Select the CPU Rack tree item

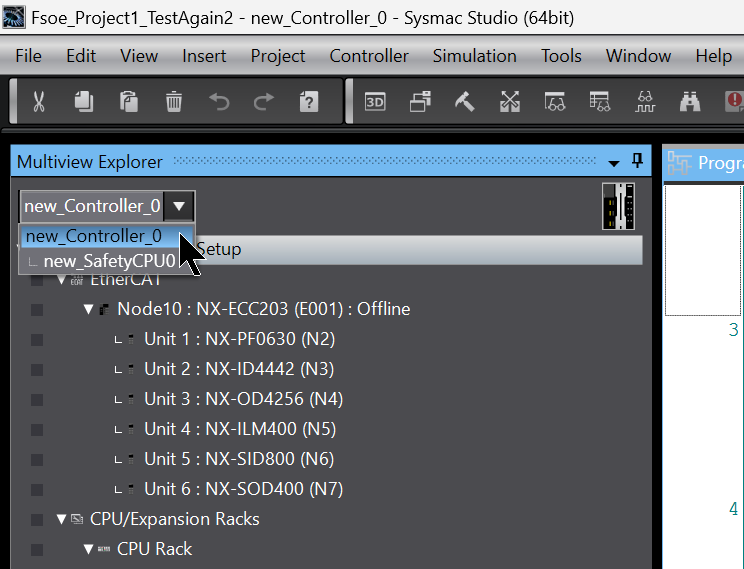coord(155,549)
